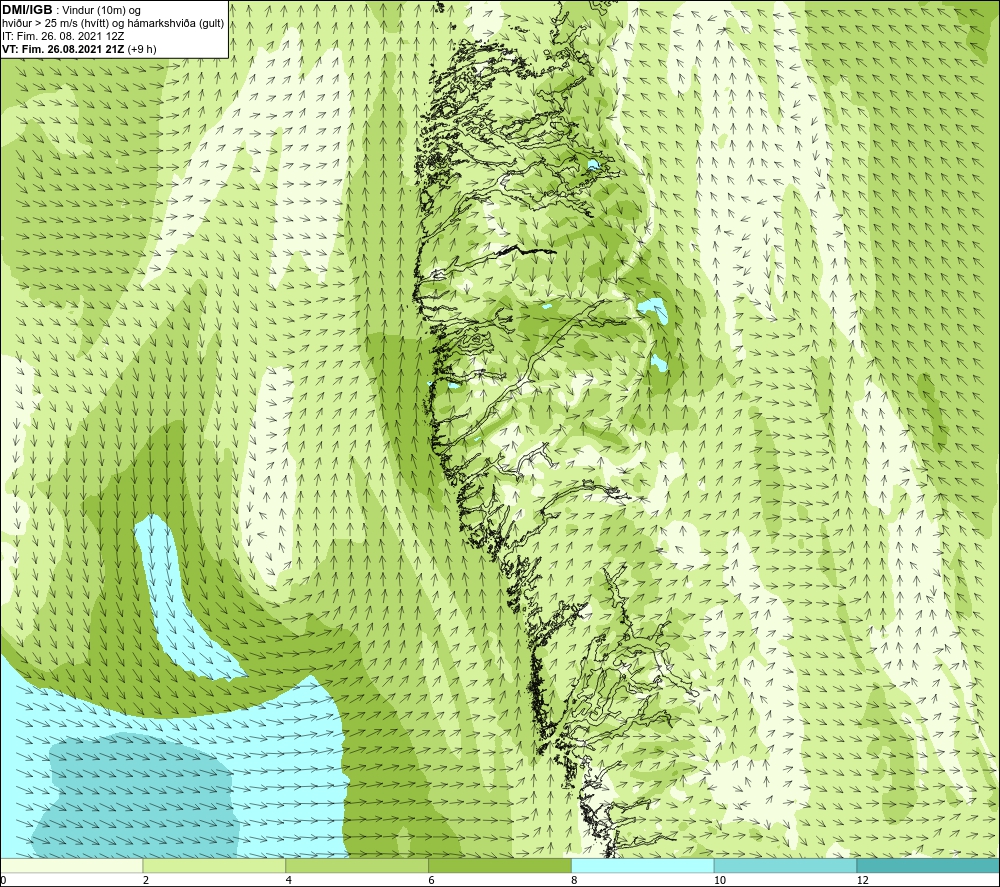Select the 10–12 teal scale segment

coord(786,865)
